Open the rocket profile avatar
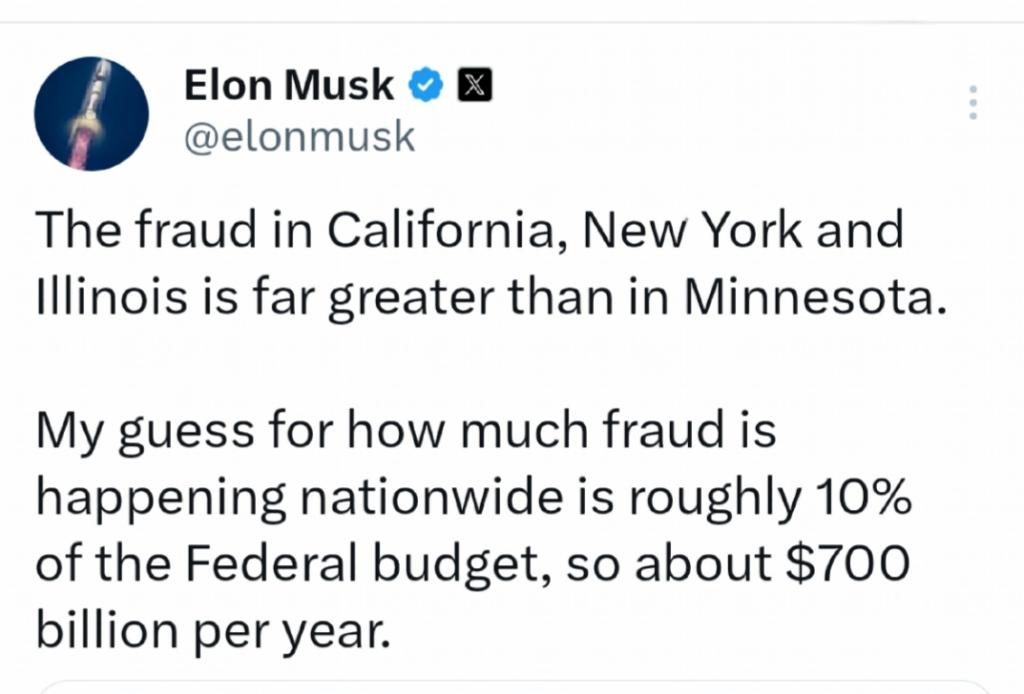1024x694 pixels. 91,112
